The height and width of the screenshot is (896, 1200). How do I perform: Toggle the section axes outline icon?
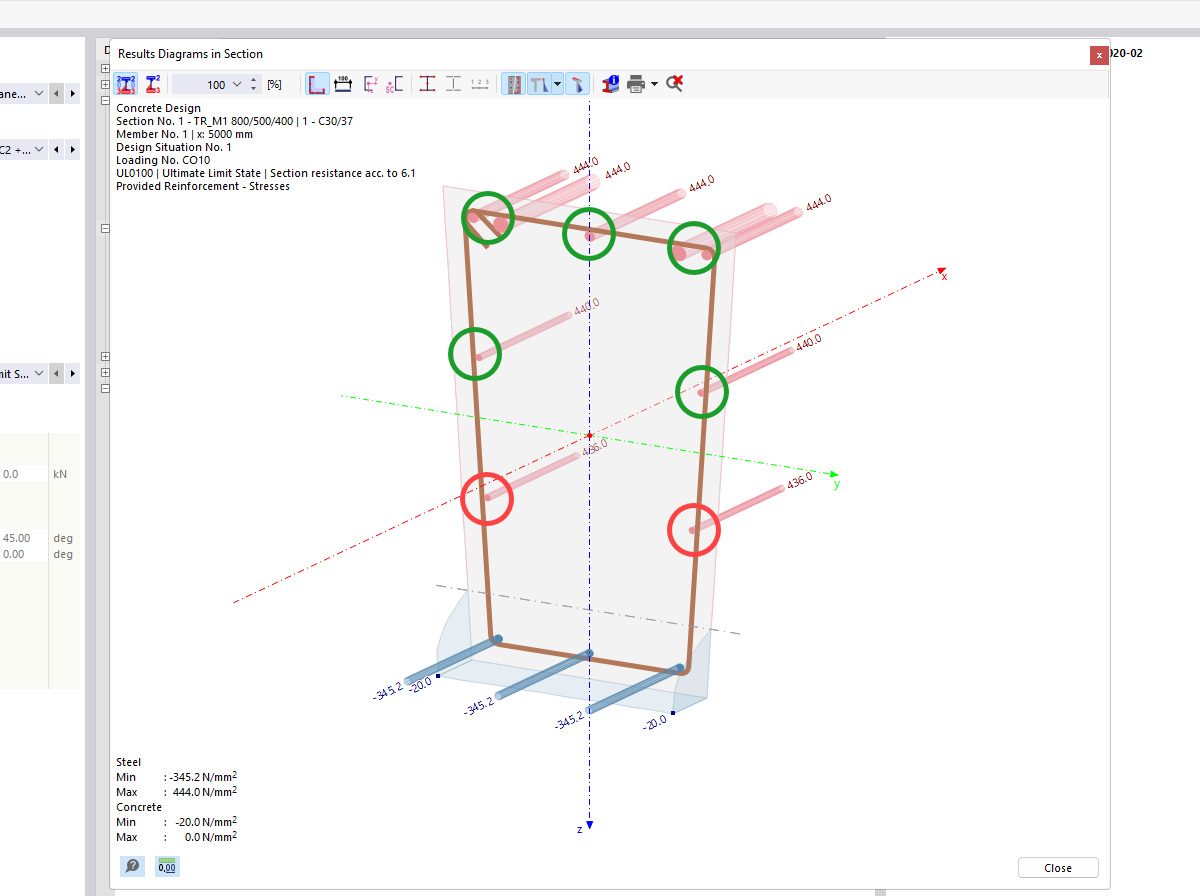[317, 84]
